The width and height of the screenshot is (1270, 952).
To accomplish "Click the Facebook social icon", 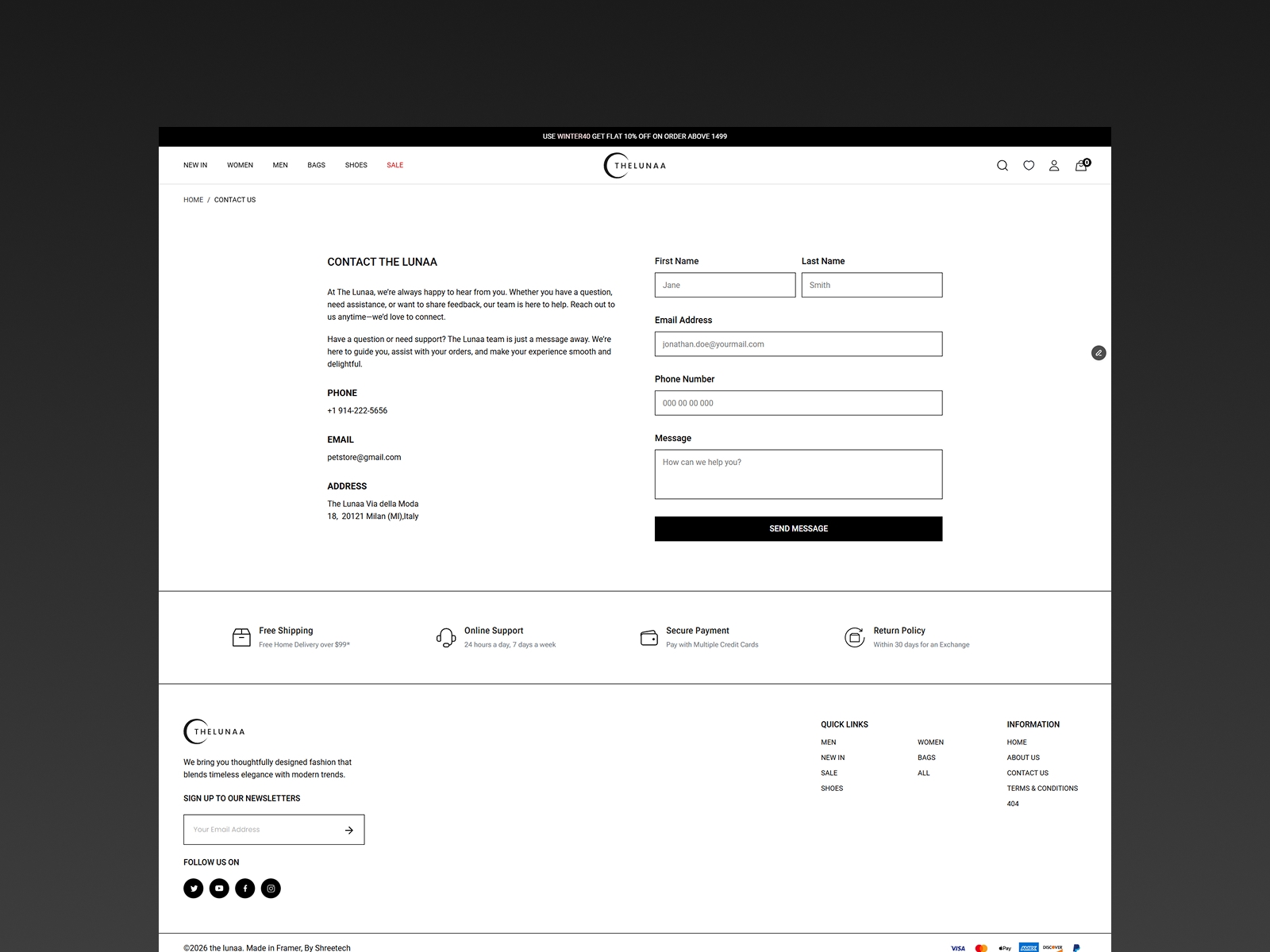I will coord(244,889).
